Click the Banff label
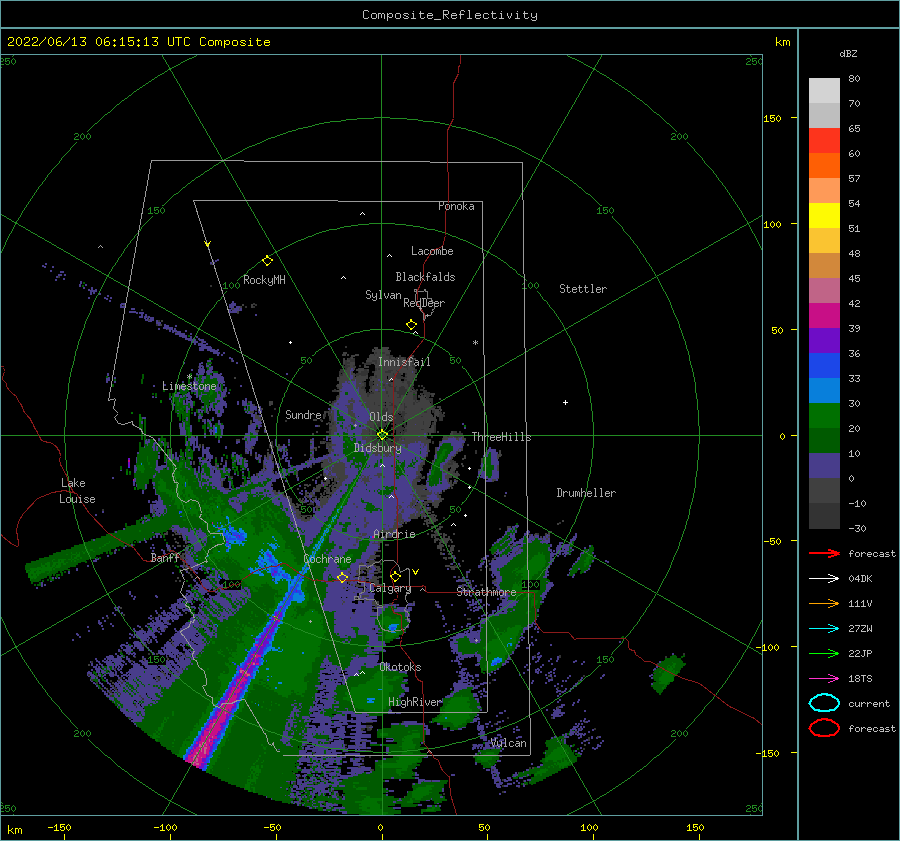This screenshot has width=900, height=841. pos(165,557)
